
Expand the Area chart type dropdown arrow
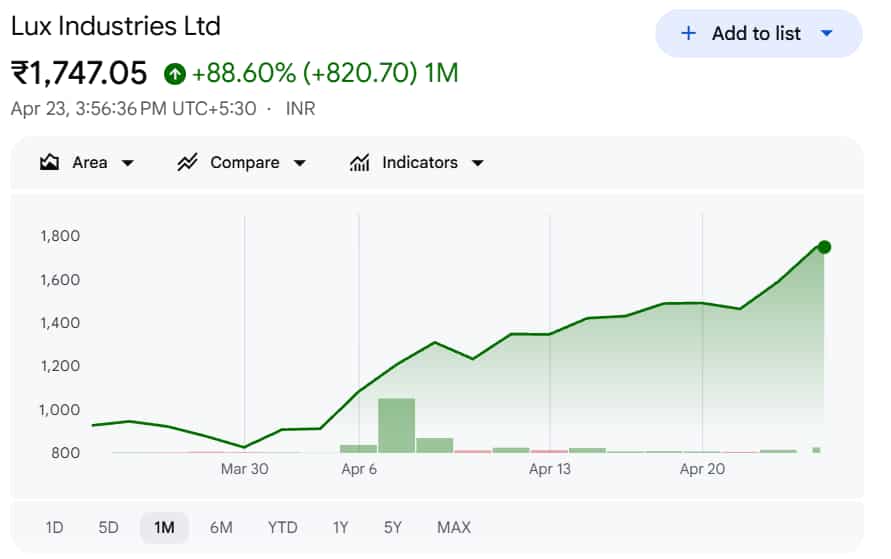coord(128,164)
